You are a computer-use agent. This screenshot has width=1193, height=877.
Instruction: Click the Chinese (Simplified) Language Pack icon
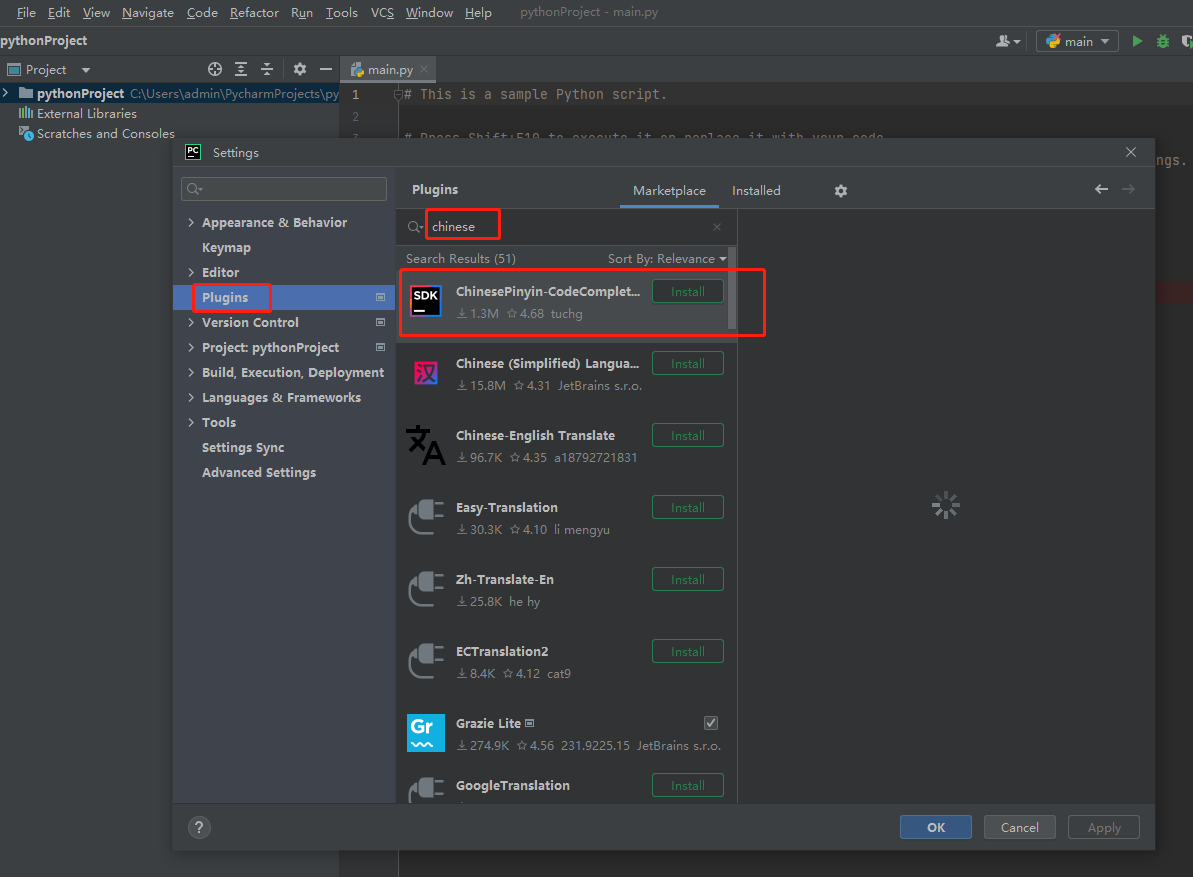tap(425, 373)
